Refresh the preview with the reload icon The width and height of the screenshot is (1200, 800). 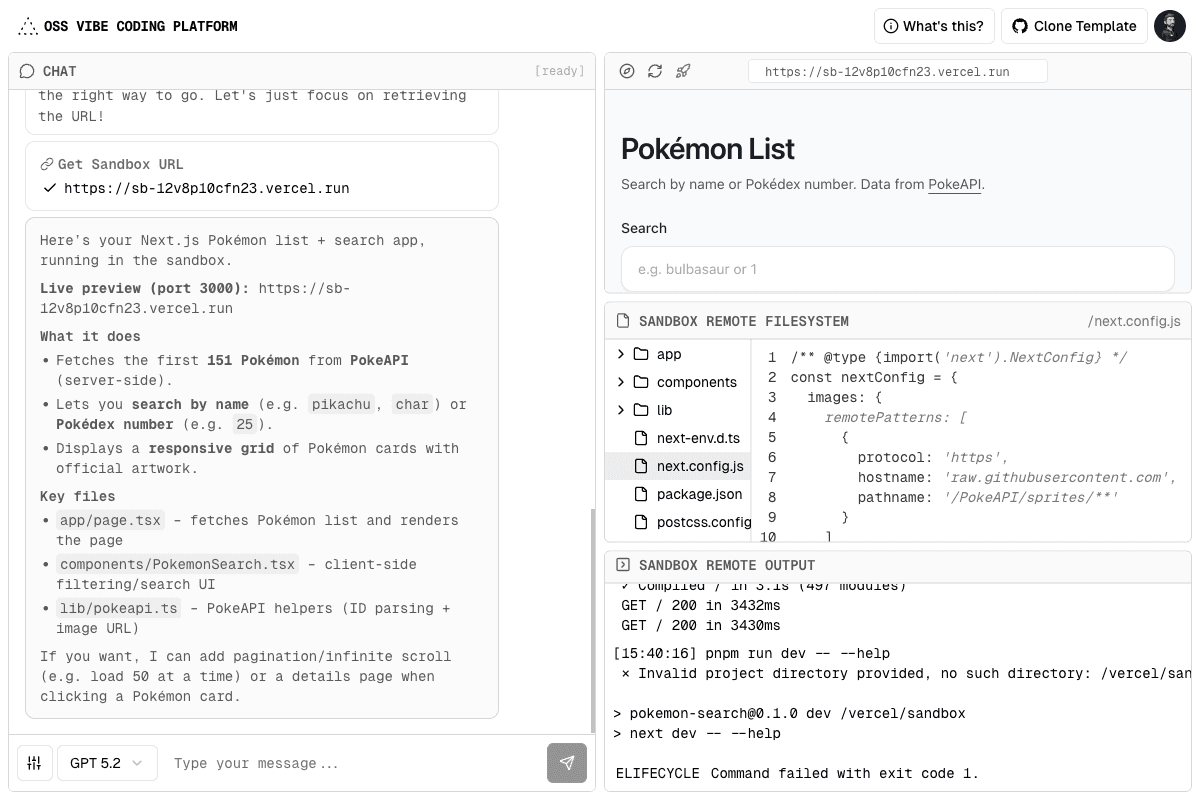(x=655, y=71)
